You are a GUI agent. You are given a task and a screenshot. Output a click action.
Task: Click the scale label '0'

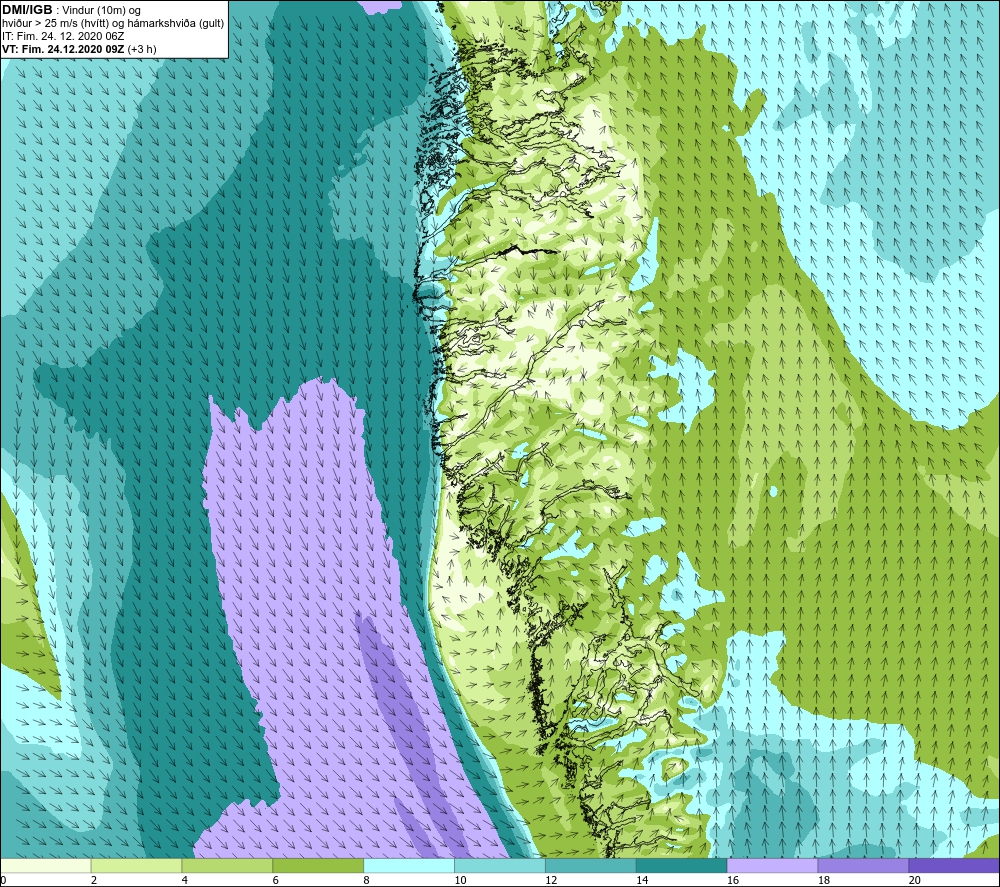point(3,880)
